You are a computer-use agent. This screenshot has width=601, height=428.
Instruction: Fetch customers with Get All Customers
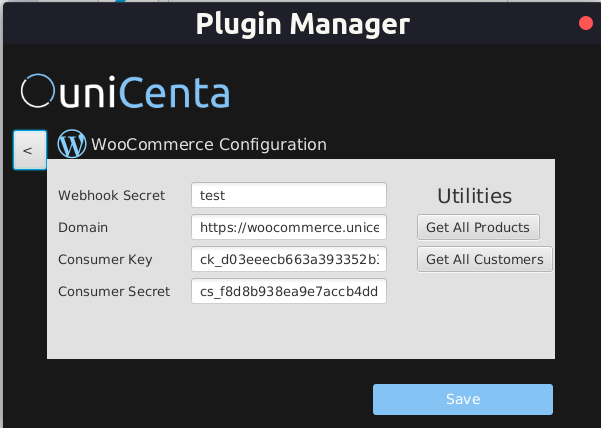[x=484, y=259]
